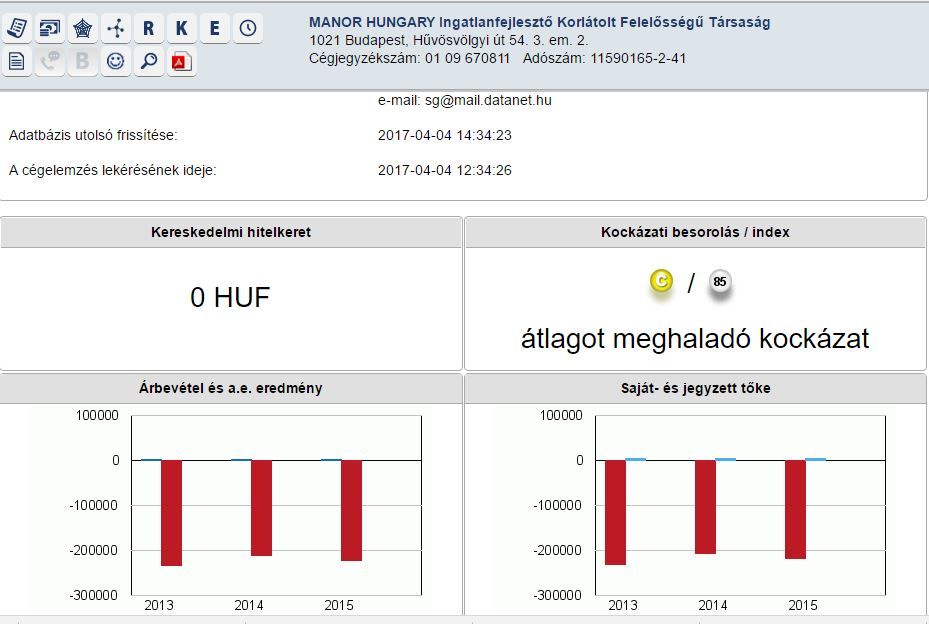Click the yellow C risk rating badge
This screenshot has height=624, width=929.
coord(661,280)
